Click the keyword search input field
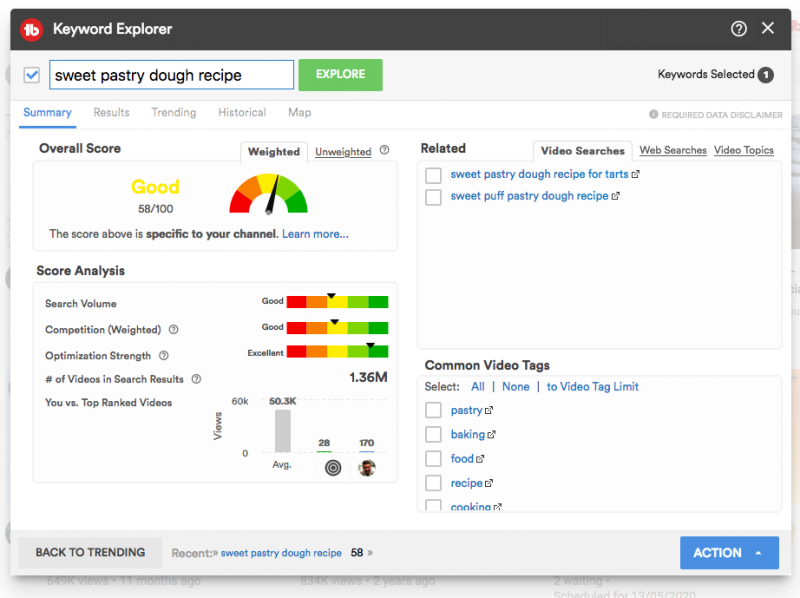 click(171, 75)
